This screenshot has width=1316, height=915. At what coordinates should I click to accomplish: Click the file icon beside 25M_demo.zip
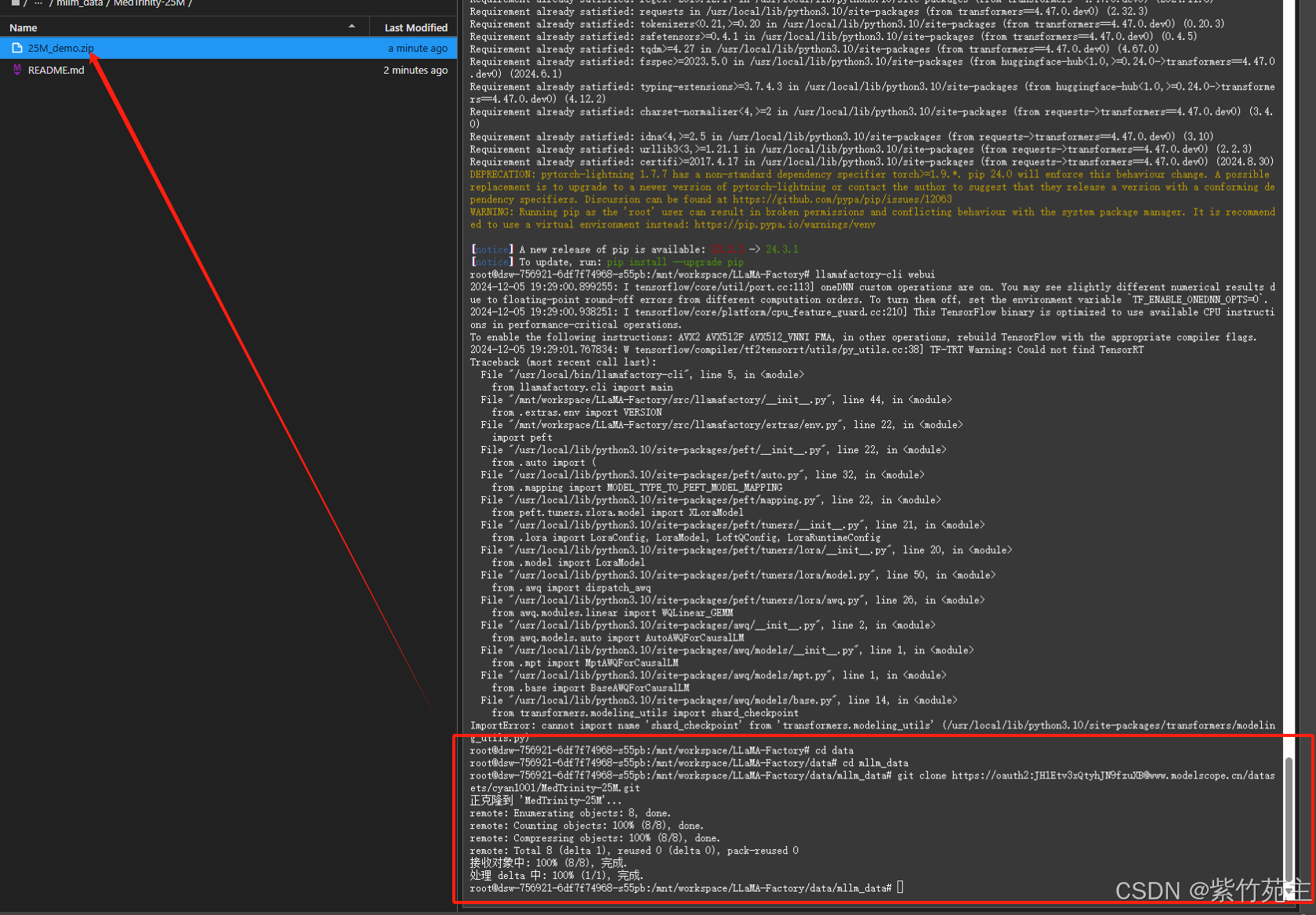(17, 48)
